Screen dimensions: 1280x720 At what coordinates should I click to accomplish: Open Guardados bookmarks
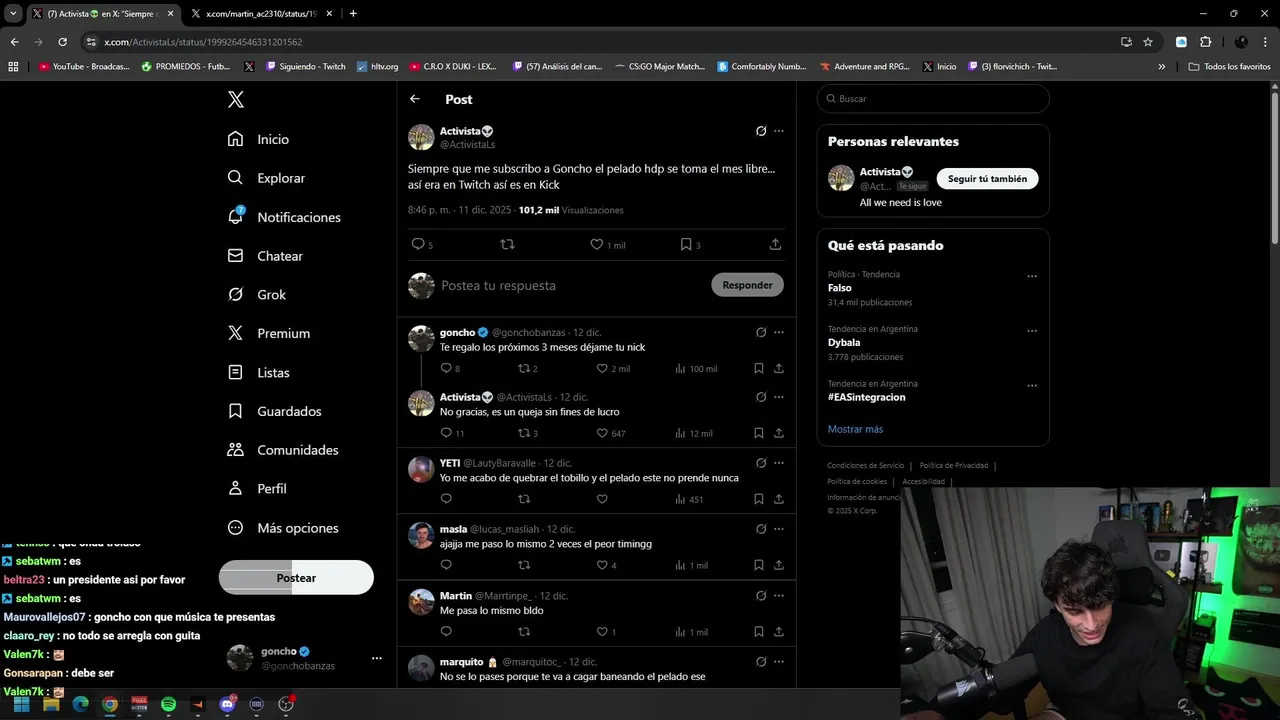click(x=275, y=411)
